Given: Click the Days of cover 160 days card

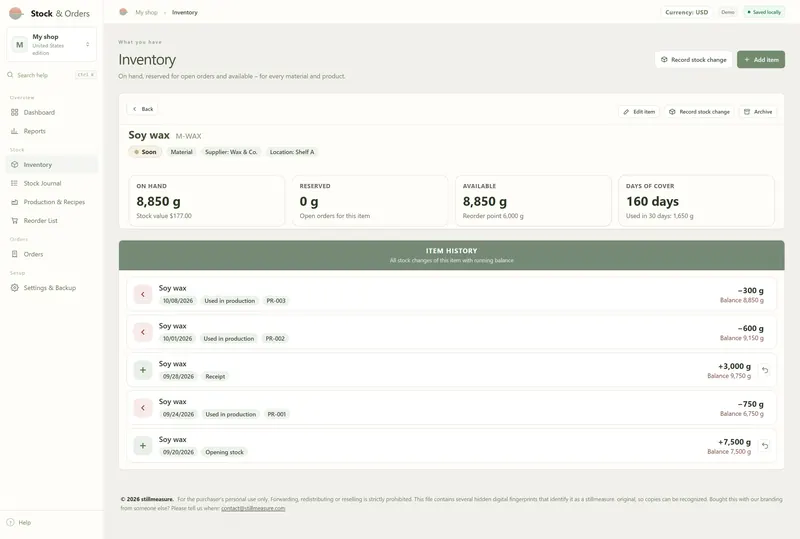Looking at the screenshot, I should (x=696, y=201).
